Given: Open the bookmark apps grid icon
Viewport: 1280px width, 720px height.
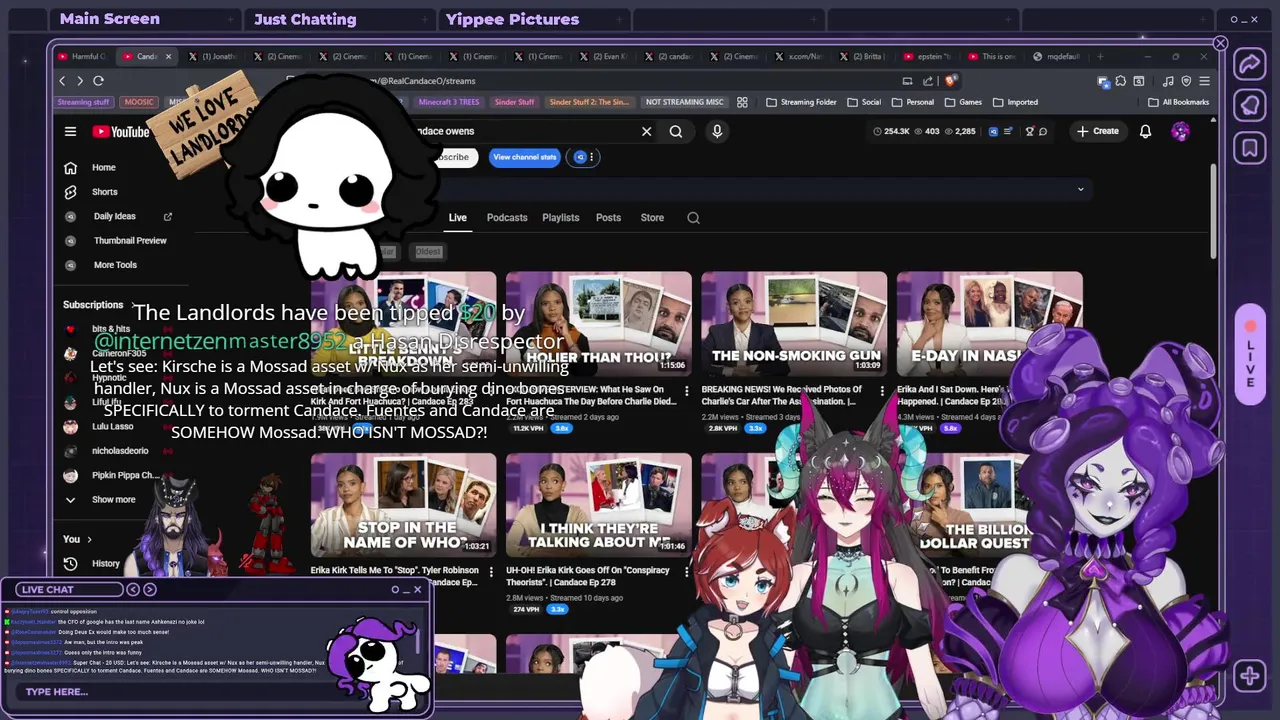Looking at the screenshot, I should tap(742, 102).
